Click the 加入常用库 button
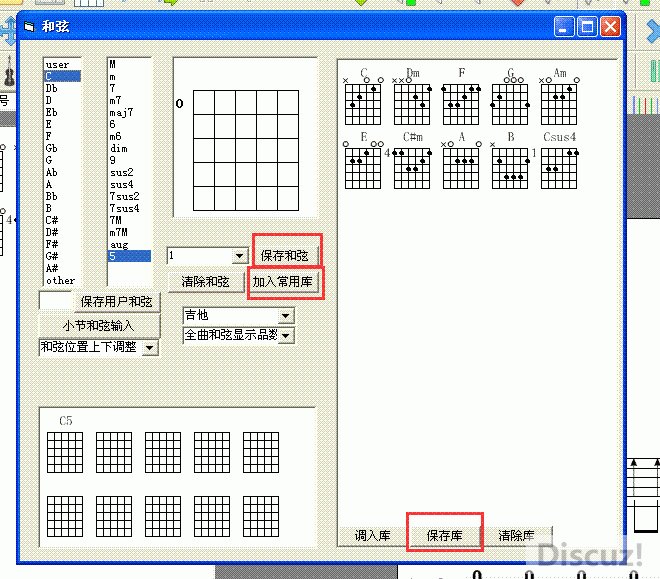This screenshot has width=660, height=579. coord(283,282)
